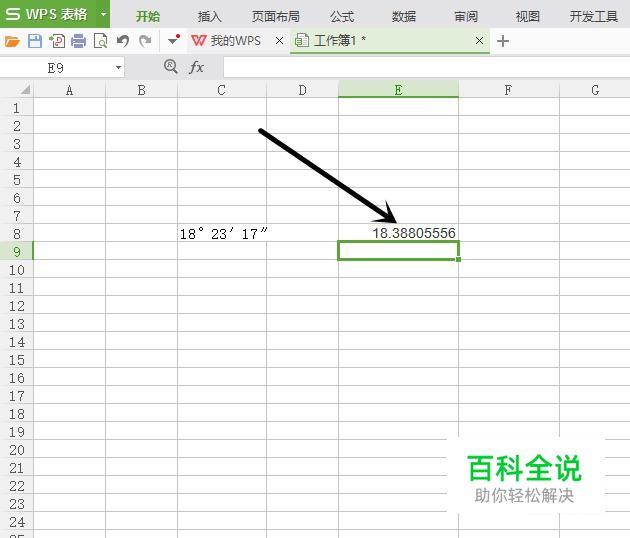Open the 页面布局 ribbon tab

[x=276, y=16]
